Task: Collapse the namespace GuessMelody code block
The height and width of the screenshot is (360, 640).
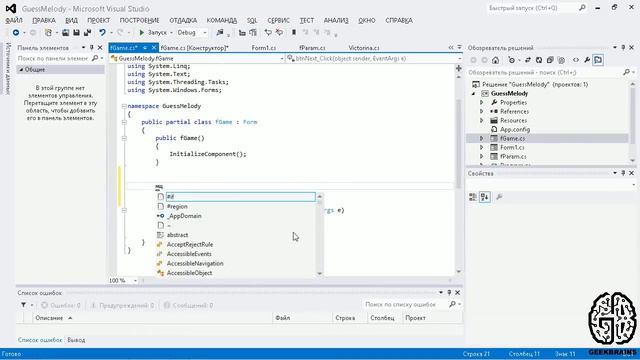Action: click(x=124, y=106)
